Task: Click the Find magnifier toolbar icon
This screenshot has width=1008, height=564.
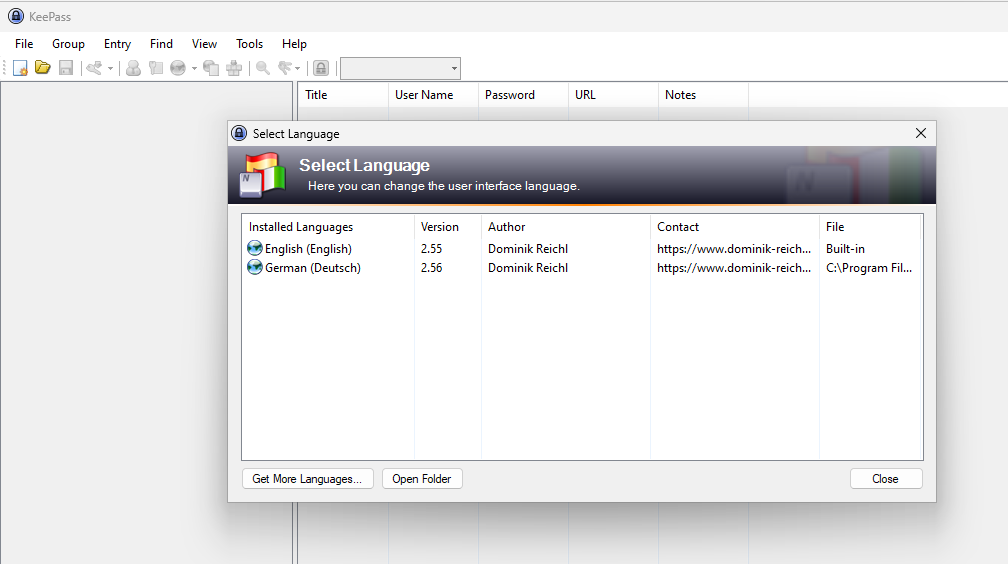Action: pyautogui.click(x=263, y=68)
